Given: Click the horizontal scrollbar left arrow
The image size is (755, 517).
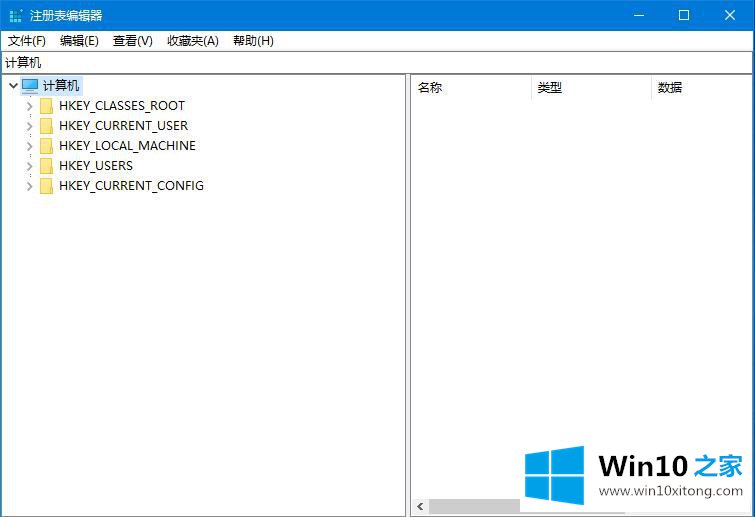Looking at the screenshot, I should point(419,507).
